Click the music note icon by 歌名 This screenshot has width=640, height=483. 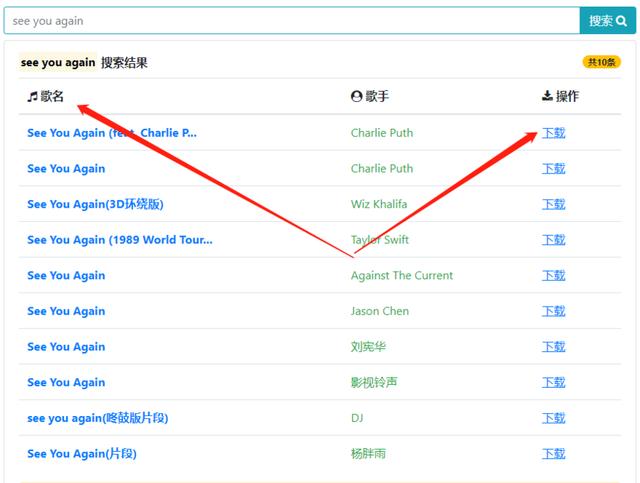[32, 97]
